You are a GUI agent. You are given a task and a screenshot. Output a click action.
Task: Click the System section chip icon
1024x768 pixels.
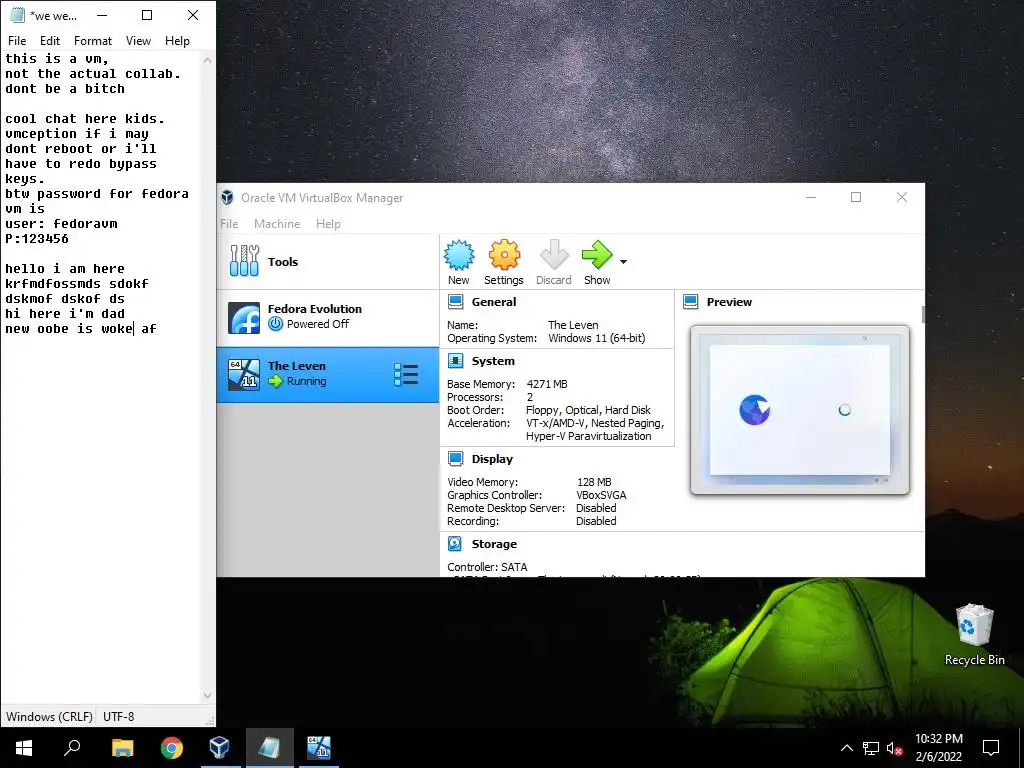tap(456, 360)
